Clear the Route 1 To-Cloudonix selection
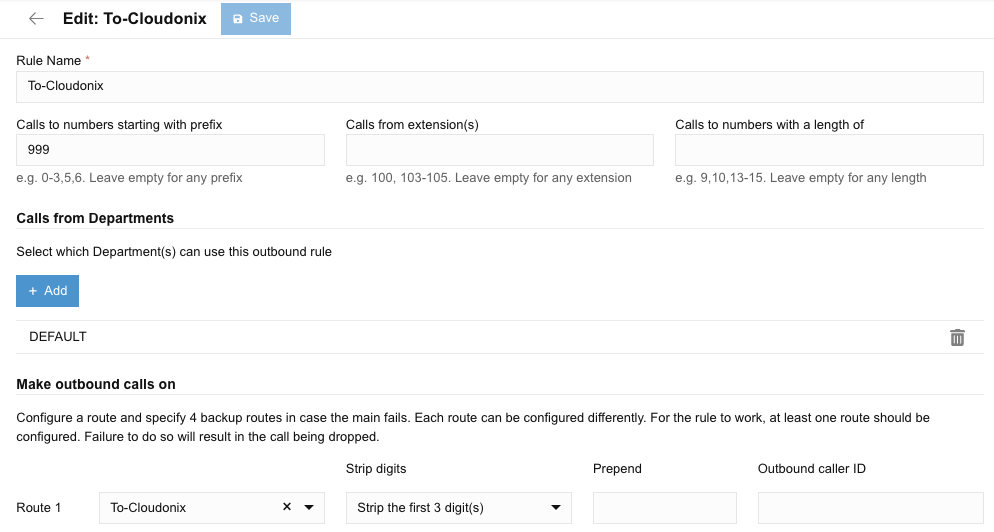This screenshot has width=994, height=532. [287, 507]
